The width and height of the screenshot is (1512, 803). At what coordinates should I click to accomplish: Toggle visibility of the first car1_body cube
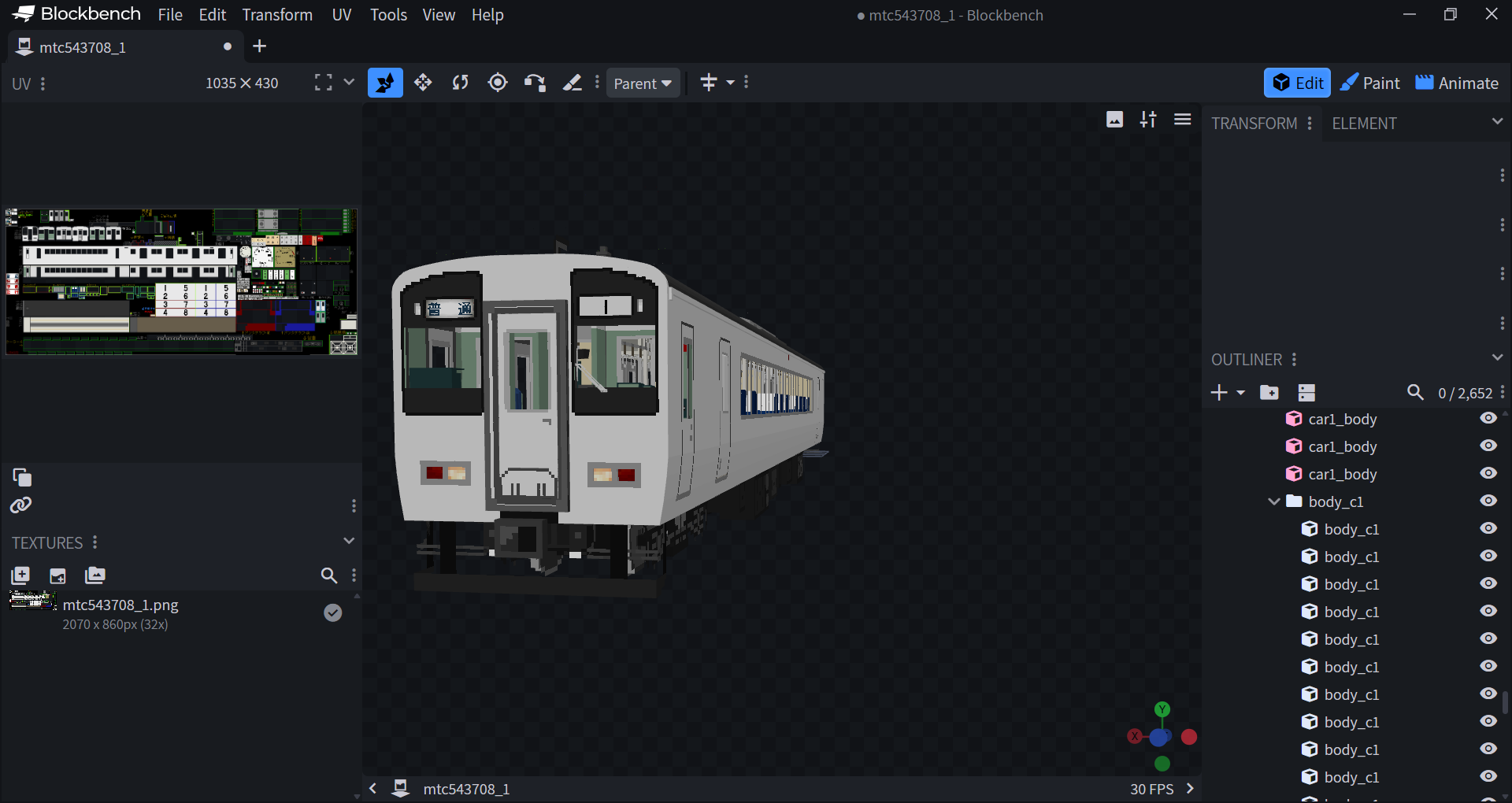pos(1488,418)
